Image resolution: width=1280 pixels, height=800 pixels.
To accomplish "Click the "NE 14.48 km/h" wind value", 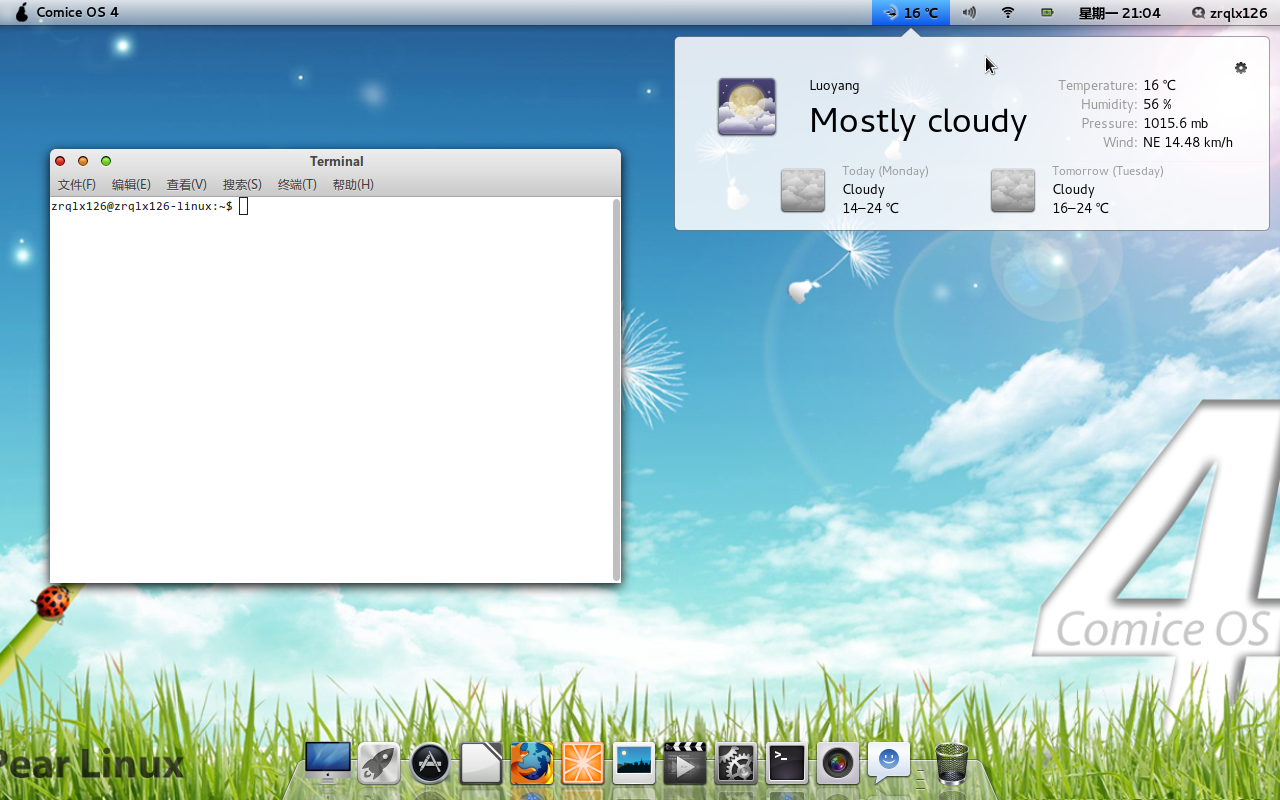I will [x=1188, y=143].
